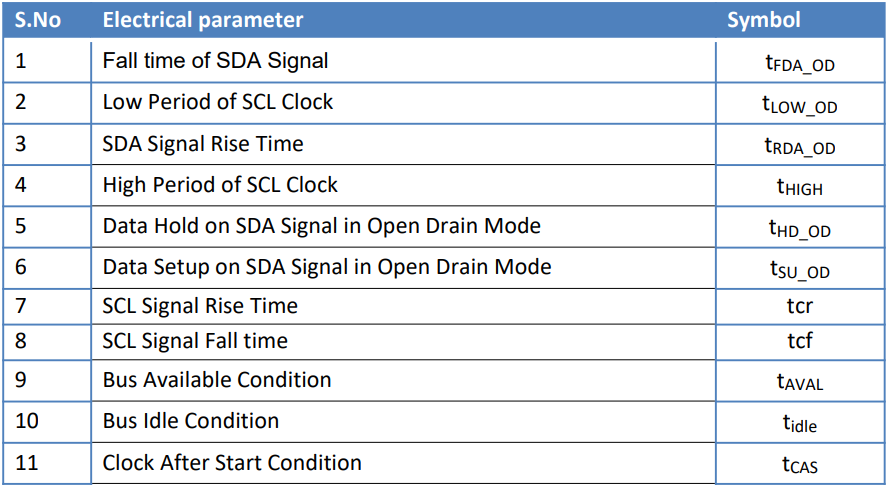Select serial number 10 cell
The image size is (888, 486).
coord(27,421)
